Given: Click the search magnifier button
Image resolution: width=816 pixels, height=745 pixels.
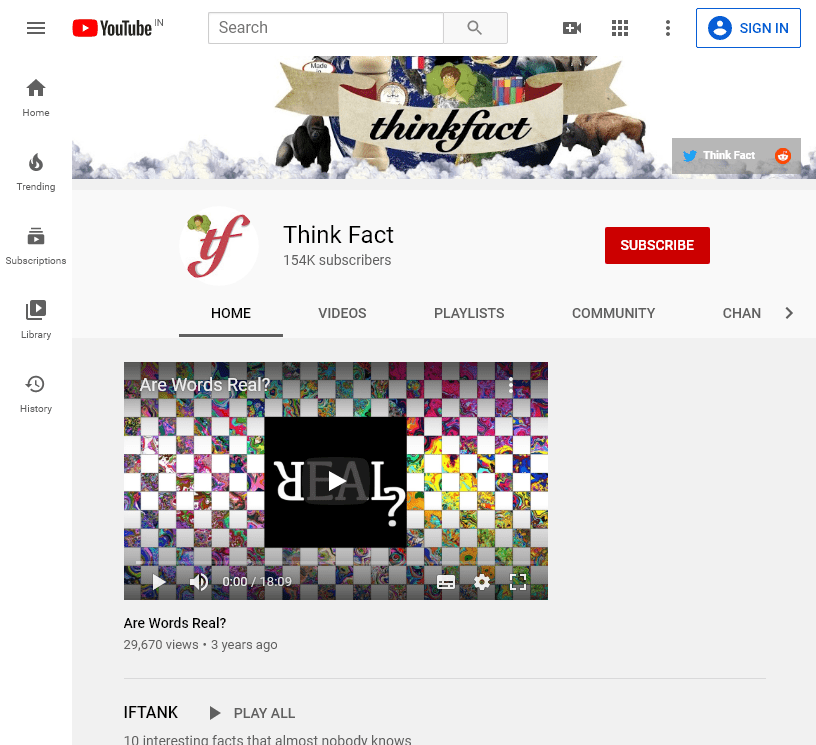Looking at the screenshot, I should tap(475, 28).
